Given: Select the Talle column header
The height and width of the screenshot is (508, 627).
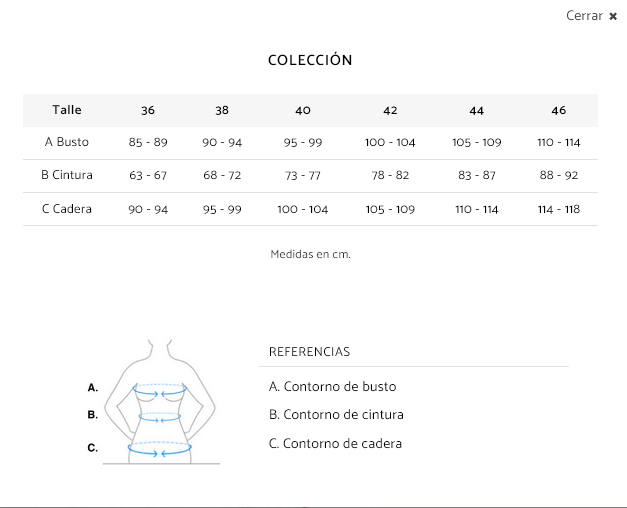Looking at the screenshot, I should (67, 110).
